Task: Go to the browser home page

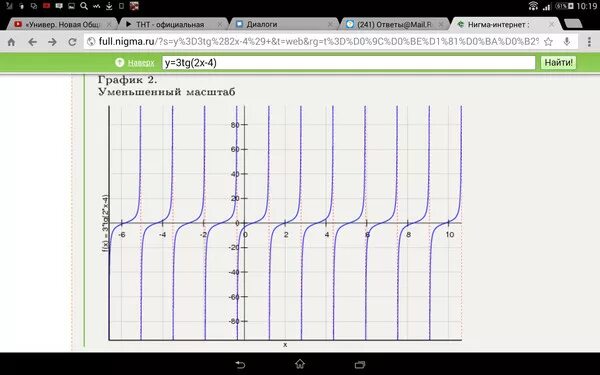Action: (11, 42)
